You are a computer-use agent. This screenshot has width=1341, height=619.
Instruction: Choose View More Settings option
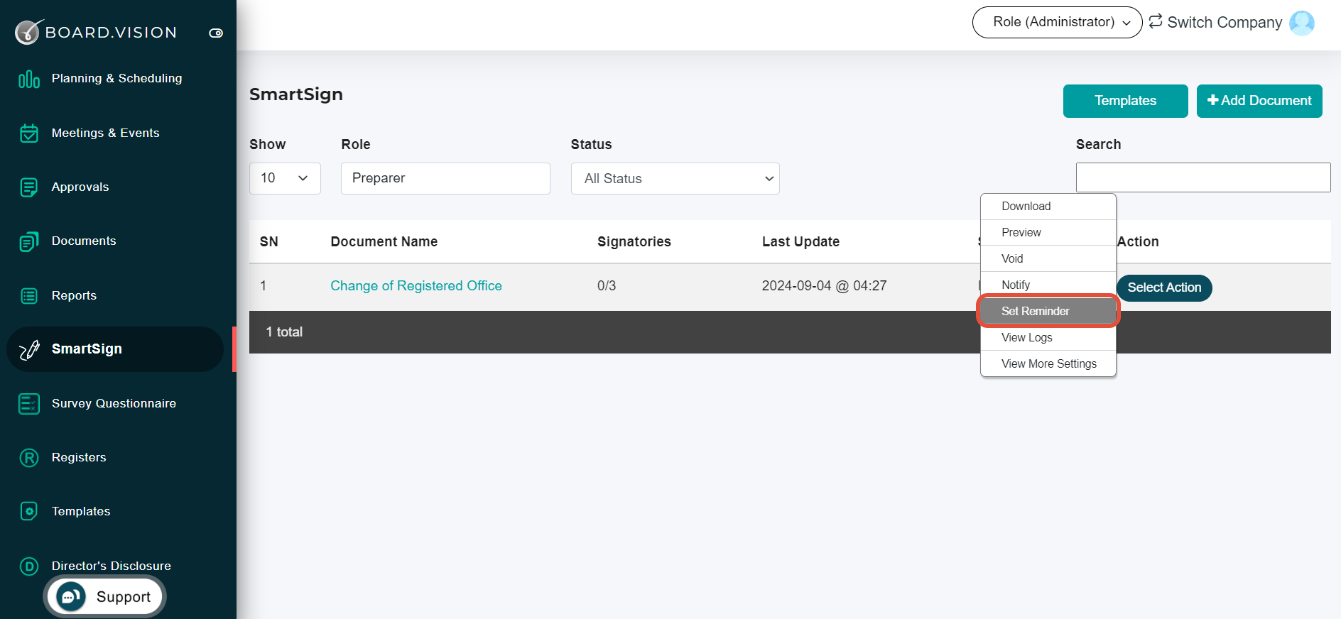pyautogui.click(x=1048, y=364)
